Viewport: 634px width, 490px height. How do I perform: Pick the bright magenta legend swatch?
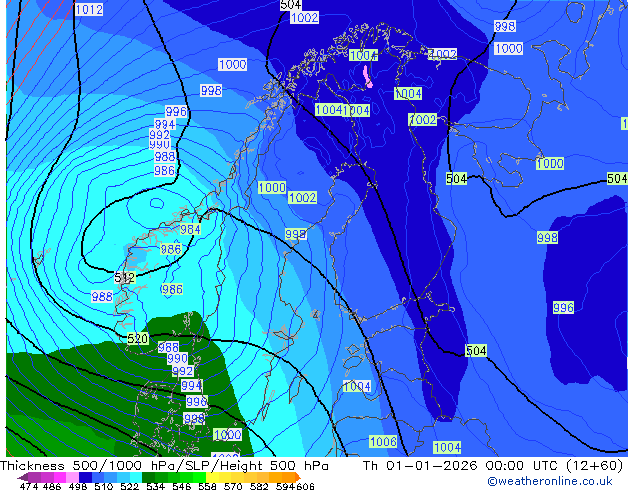[x=60, y=477]
